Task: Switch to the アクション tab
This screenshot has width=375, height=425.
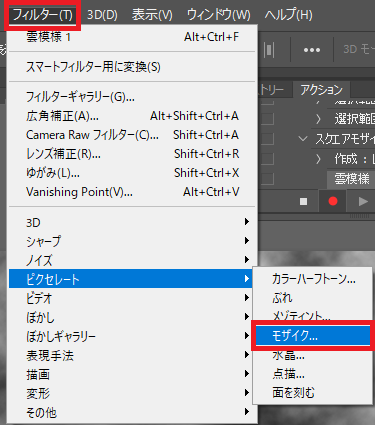Action: tap(321, 89)
